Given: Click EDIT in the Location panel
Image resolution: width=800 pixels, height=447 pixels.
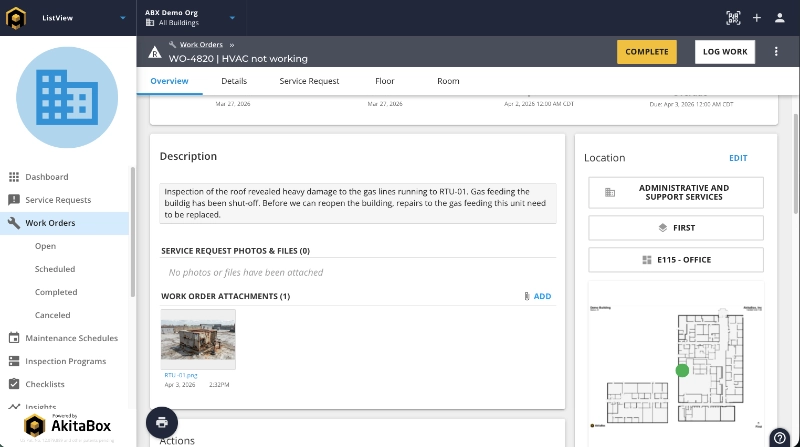Looking at the screenshot, I should point(737,158).
